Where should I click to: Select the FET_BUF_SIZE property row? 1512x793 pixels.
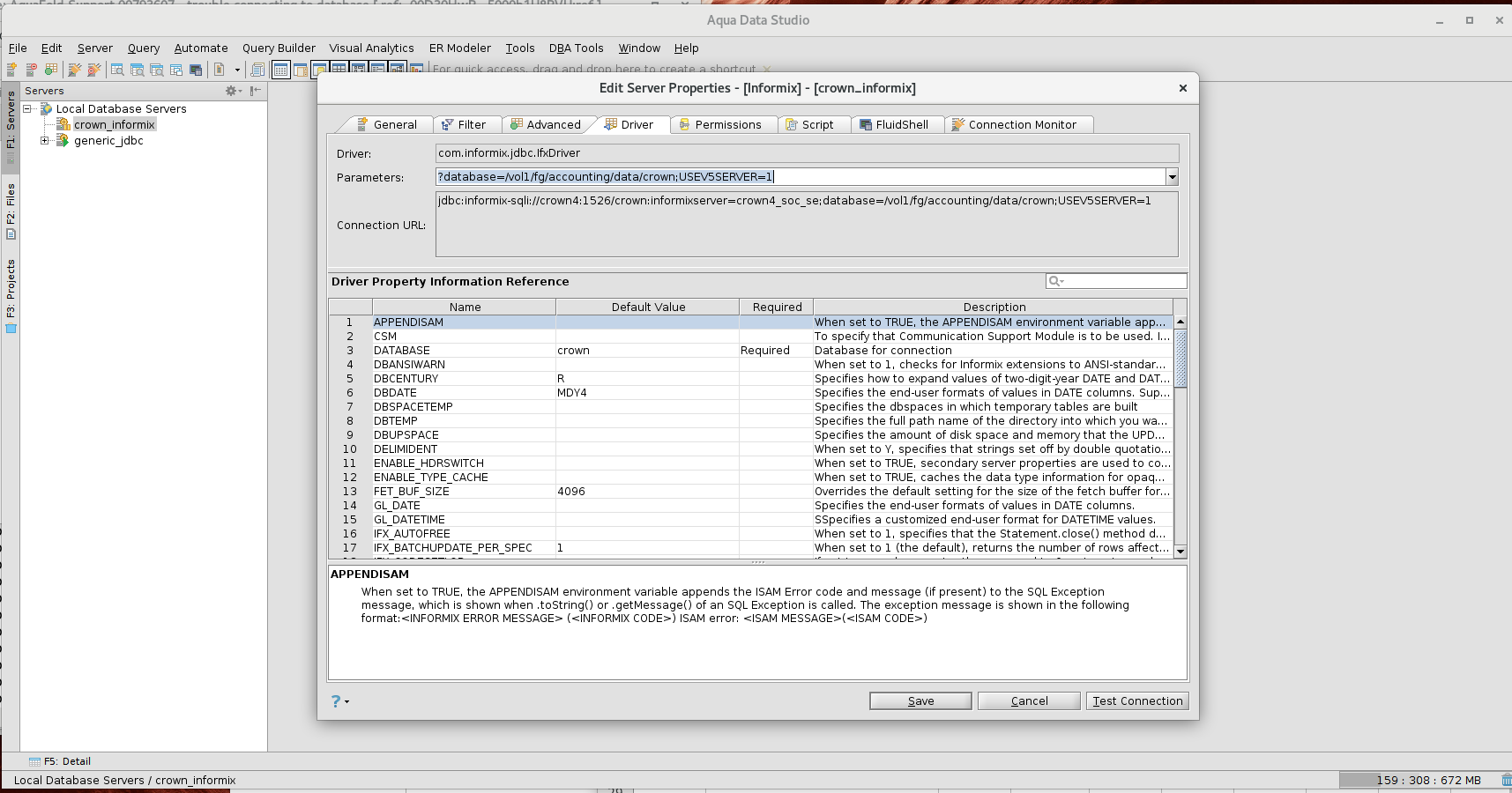pyautogui.click(x=751, y=492)
